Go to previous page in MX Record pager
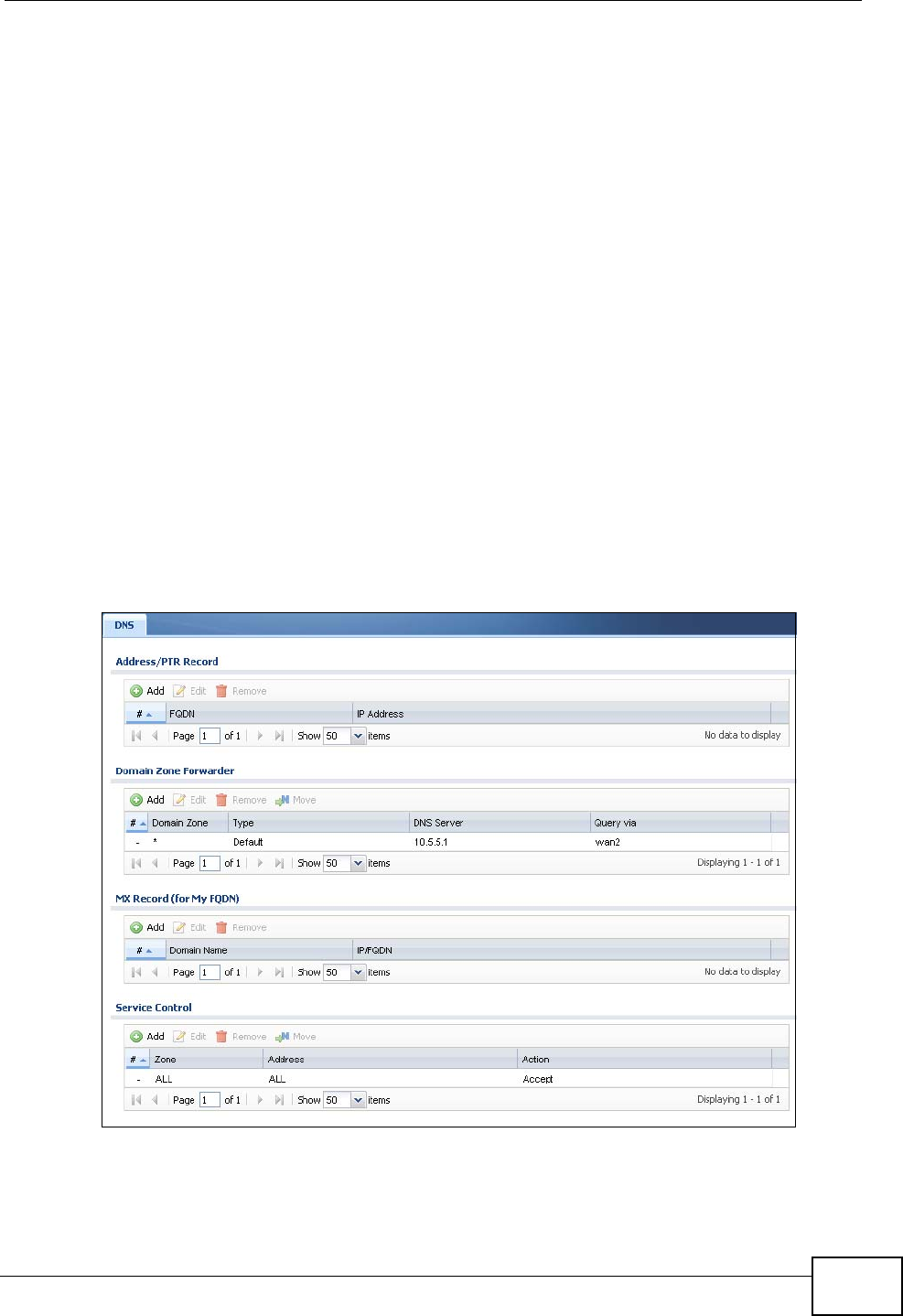 [155, 972]
